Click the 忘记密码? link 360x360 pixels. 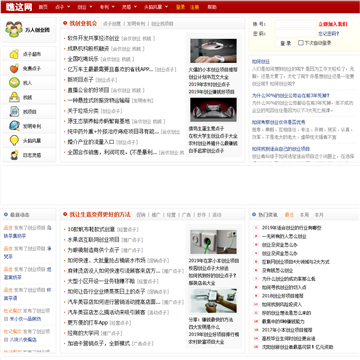tap(328, 33)
